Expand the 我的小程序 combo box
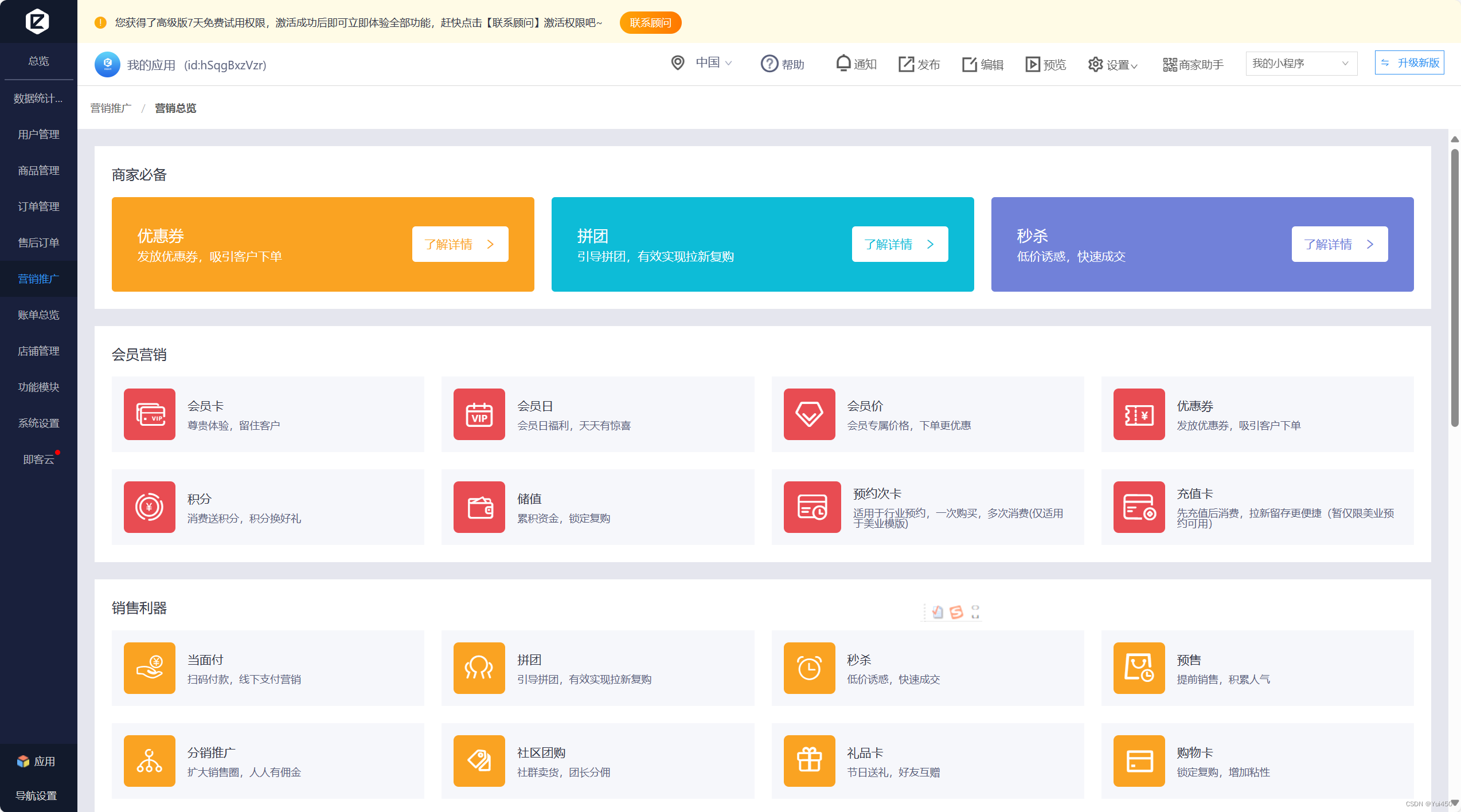Image resolution: width=1461 pixels, height=812 pixels. [1300, 64]
